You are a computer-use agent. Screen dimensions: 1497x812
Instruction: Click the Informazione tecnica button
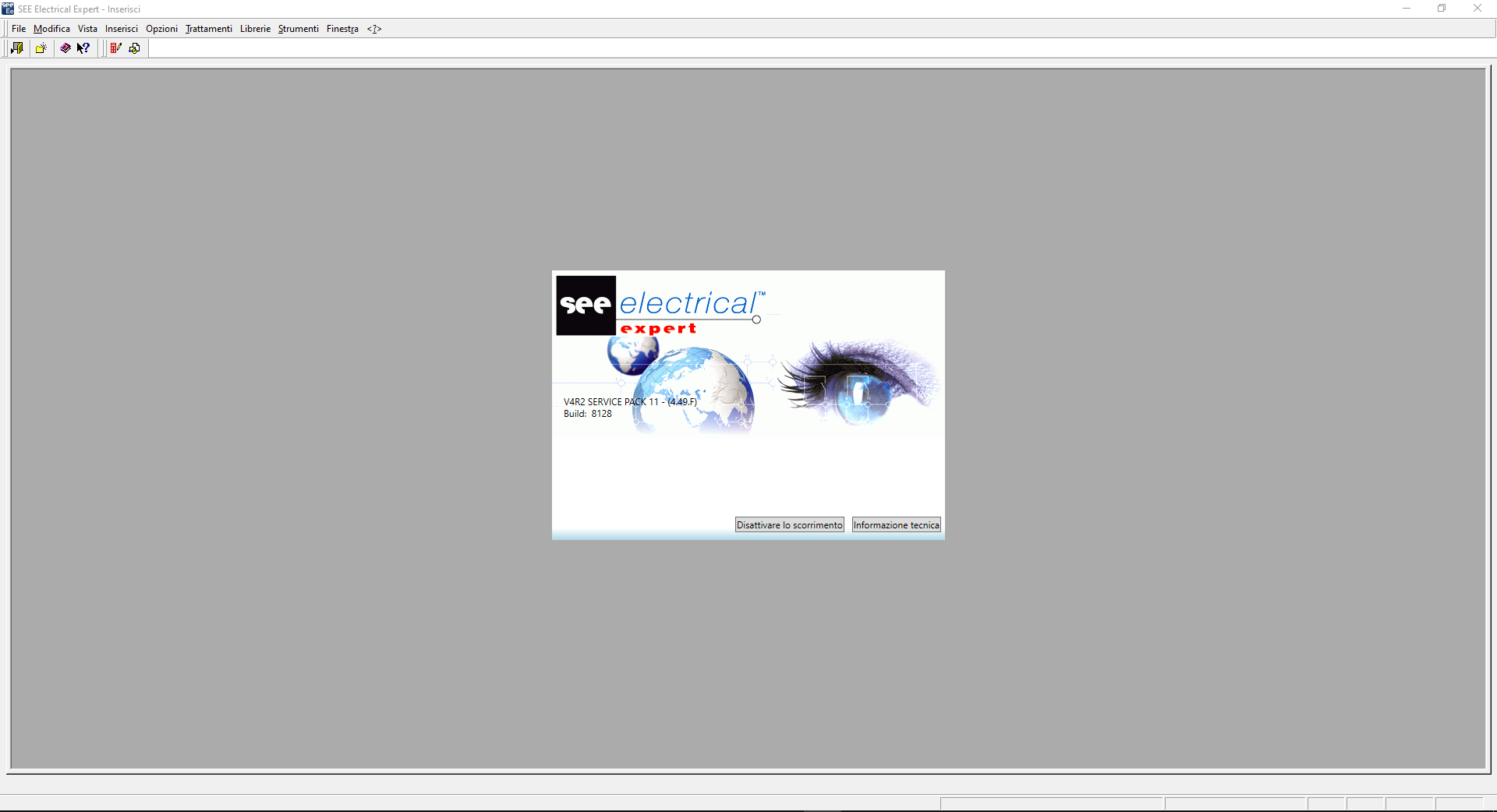(x=897, y=525)
